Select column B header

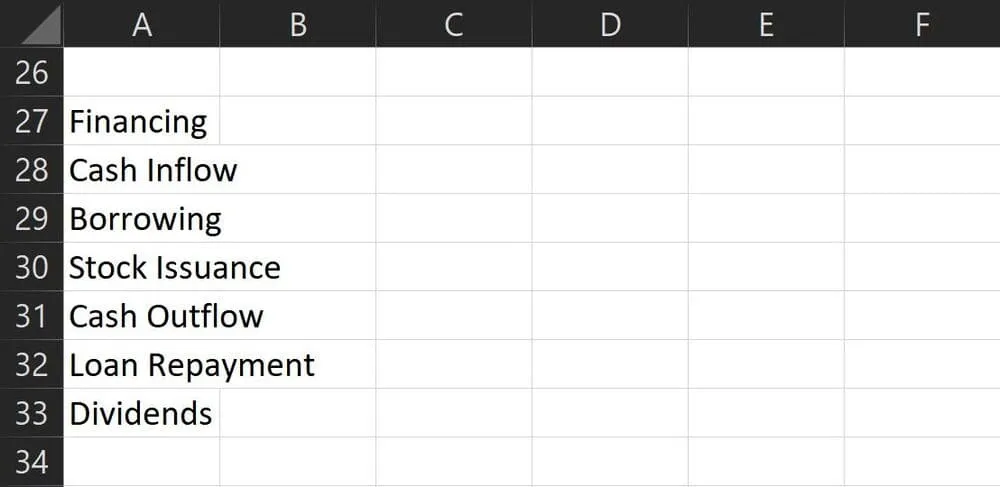297,24
